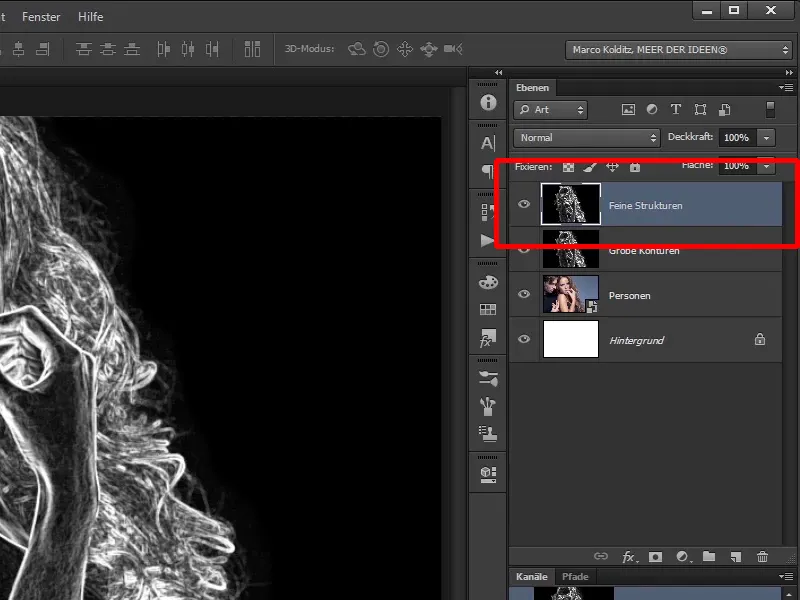This screenshot has width=800, height=600.
Task: Select the Feine Strukturen layer name
Action: (645, 206)
